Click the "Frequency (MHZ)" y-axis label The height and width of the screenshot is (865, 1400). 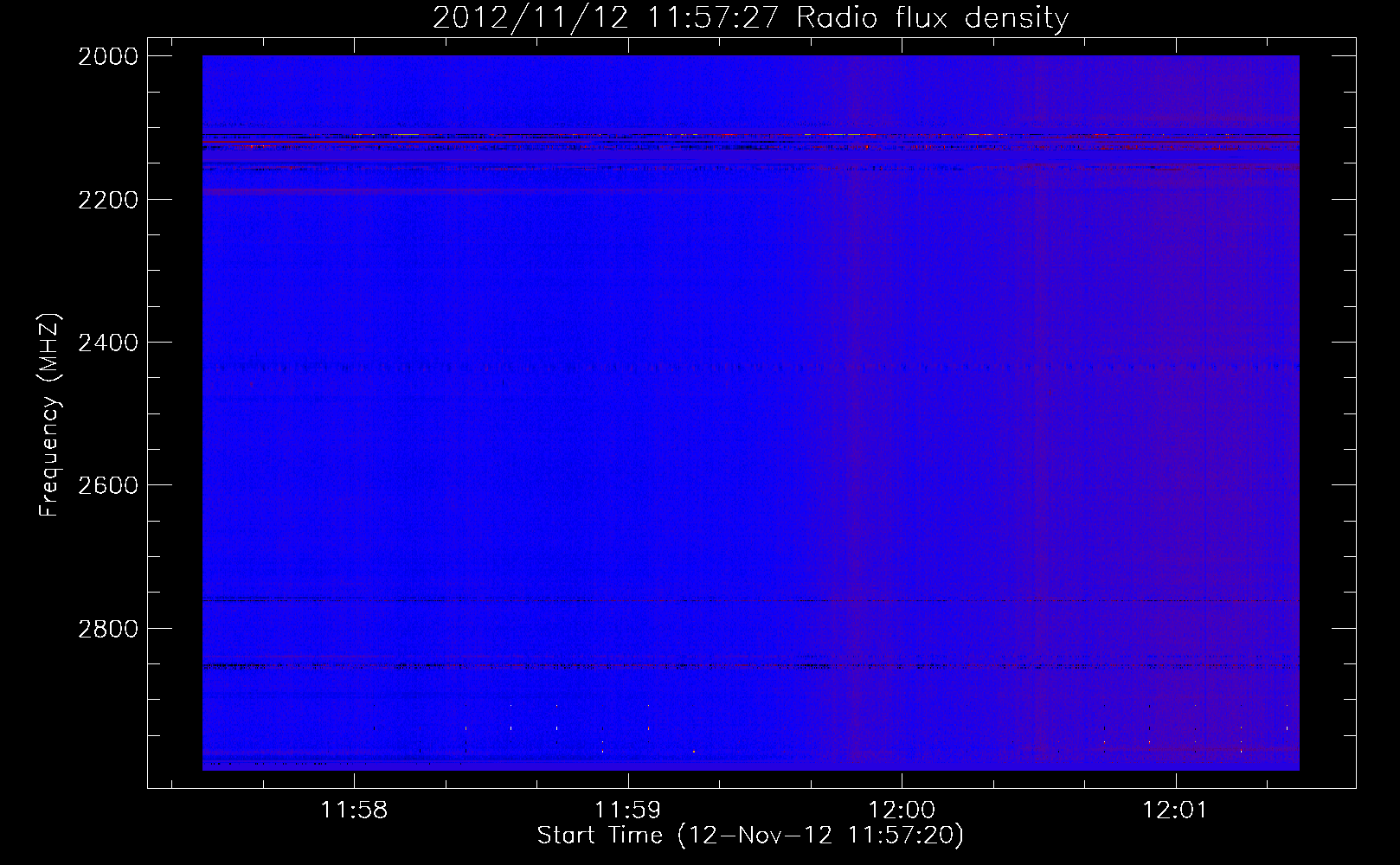(x=50, y=415)
